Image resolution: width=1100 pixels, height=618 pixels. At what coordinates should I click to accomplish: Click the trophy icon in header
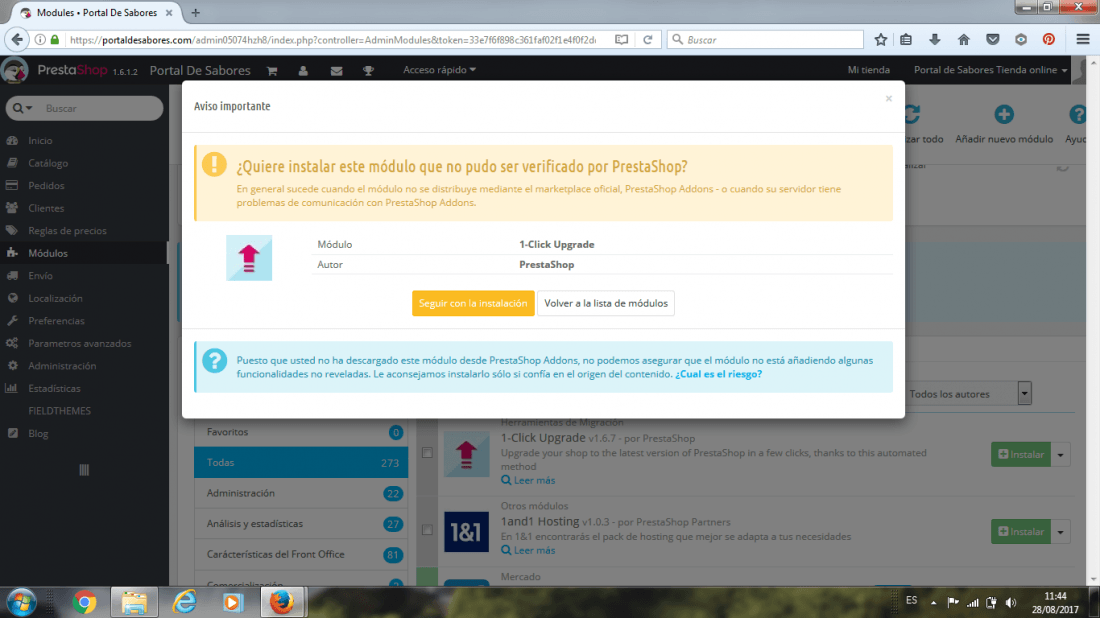(x=368, y=71)
